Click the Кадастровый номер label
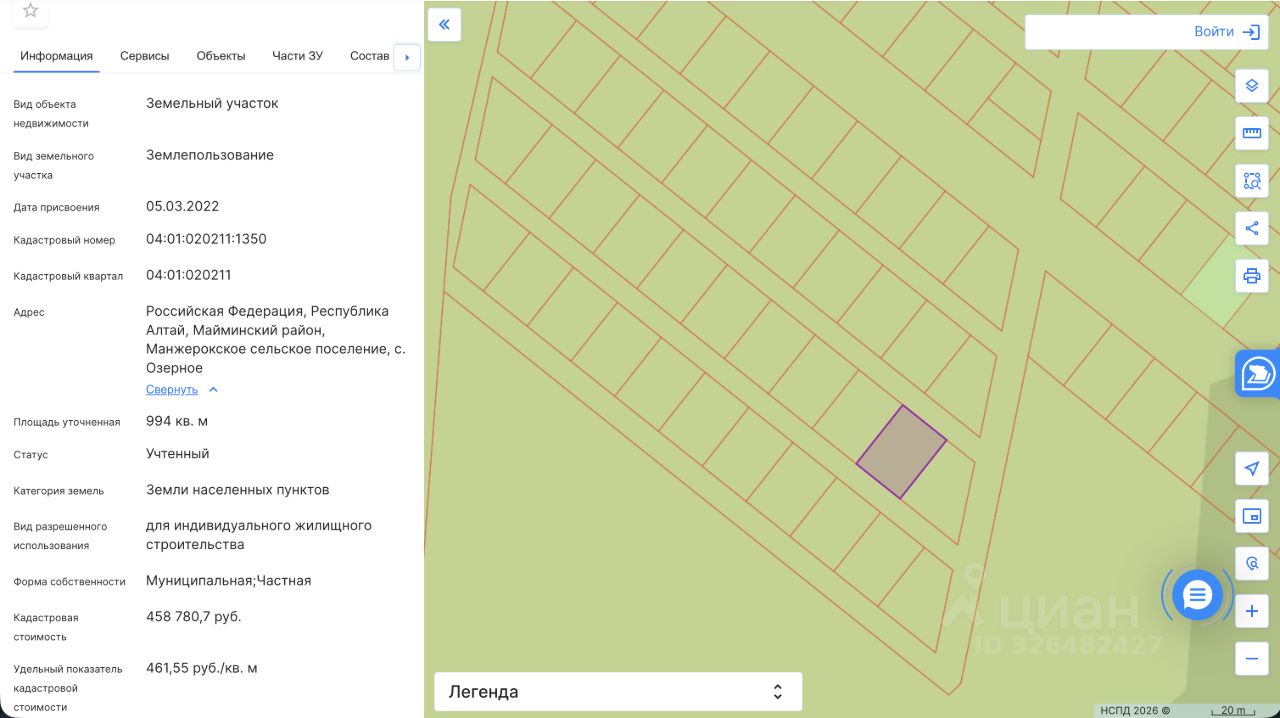Screen dimensions: 1280x718 click(64, 240)
